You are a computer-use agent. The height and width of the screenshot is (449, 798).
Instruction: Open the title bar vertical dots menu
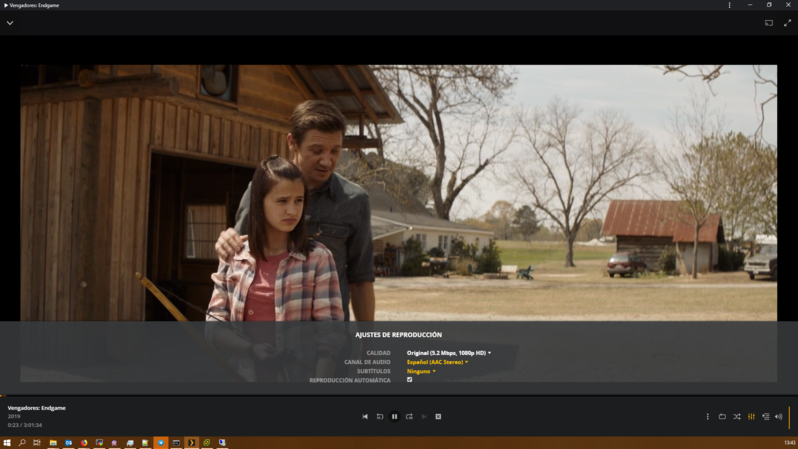[x=729, y=5]
